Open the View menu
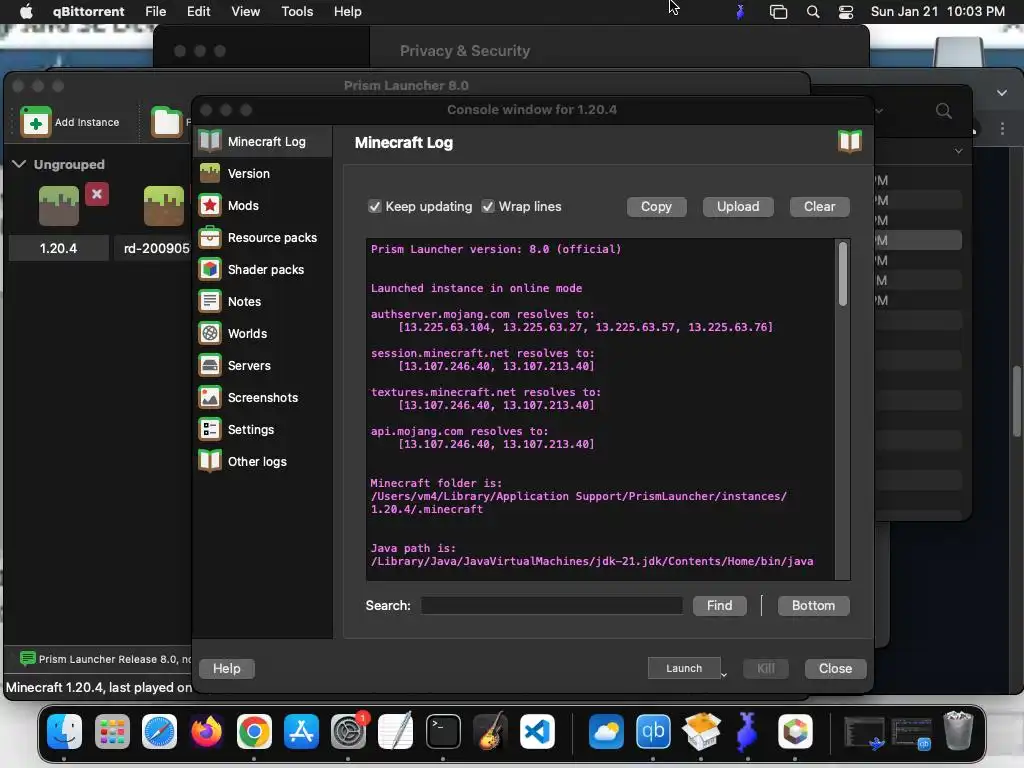This screenshot has width=1024, height=768. [x=246, y=12]
